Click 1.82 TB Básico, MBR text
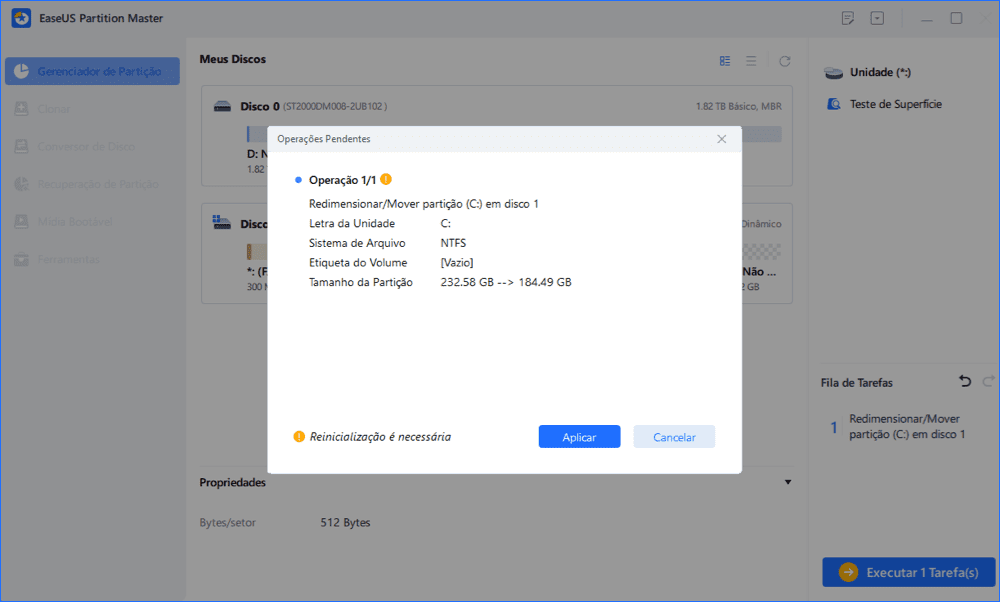This screenshot has height=602, width=1000. (x=739, y=106)
